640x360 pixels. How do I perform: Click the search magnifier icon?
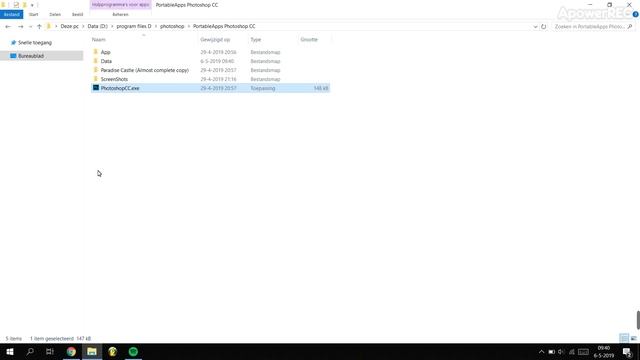630,27
